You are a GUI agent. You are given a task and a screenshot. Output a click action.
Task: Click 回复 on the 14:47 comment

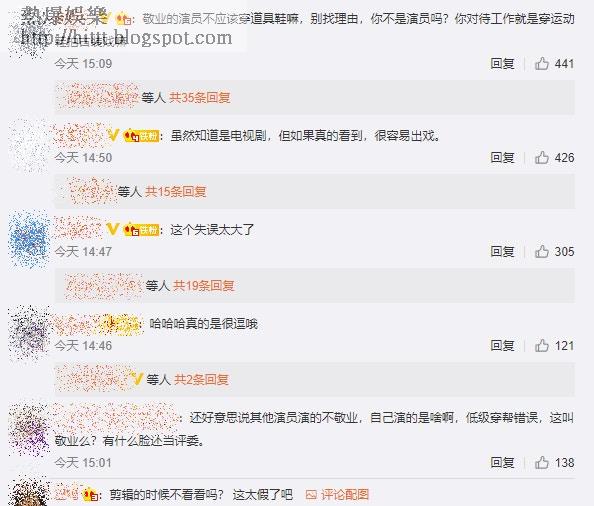[502, 251]
